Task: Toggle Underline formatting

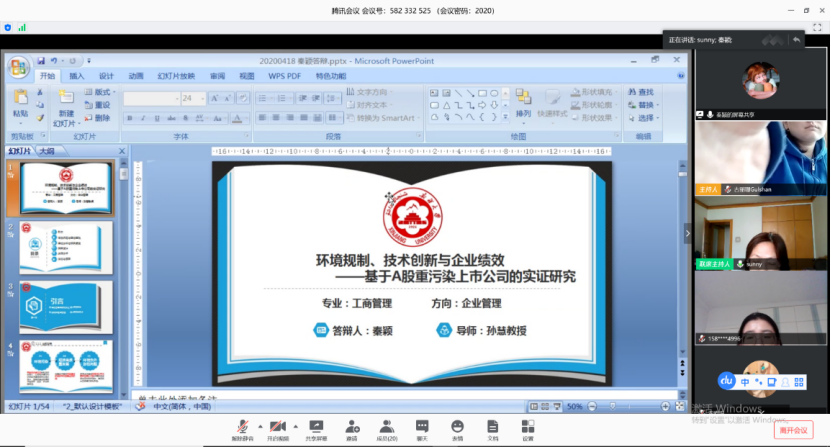Action: (157, 118)
